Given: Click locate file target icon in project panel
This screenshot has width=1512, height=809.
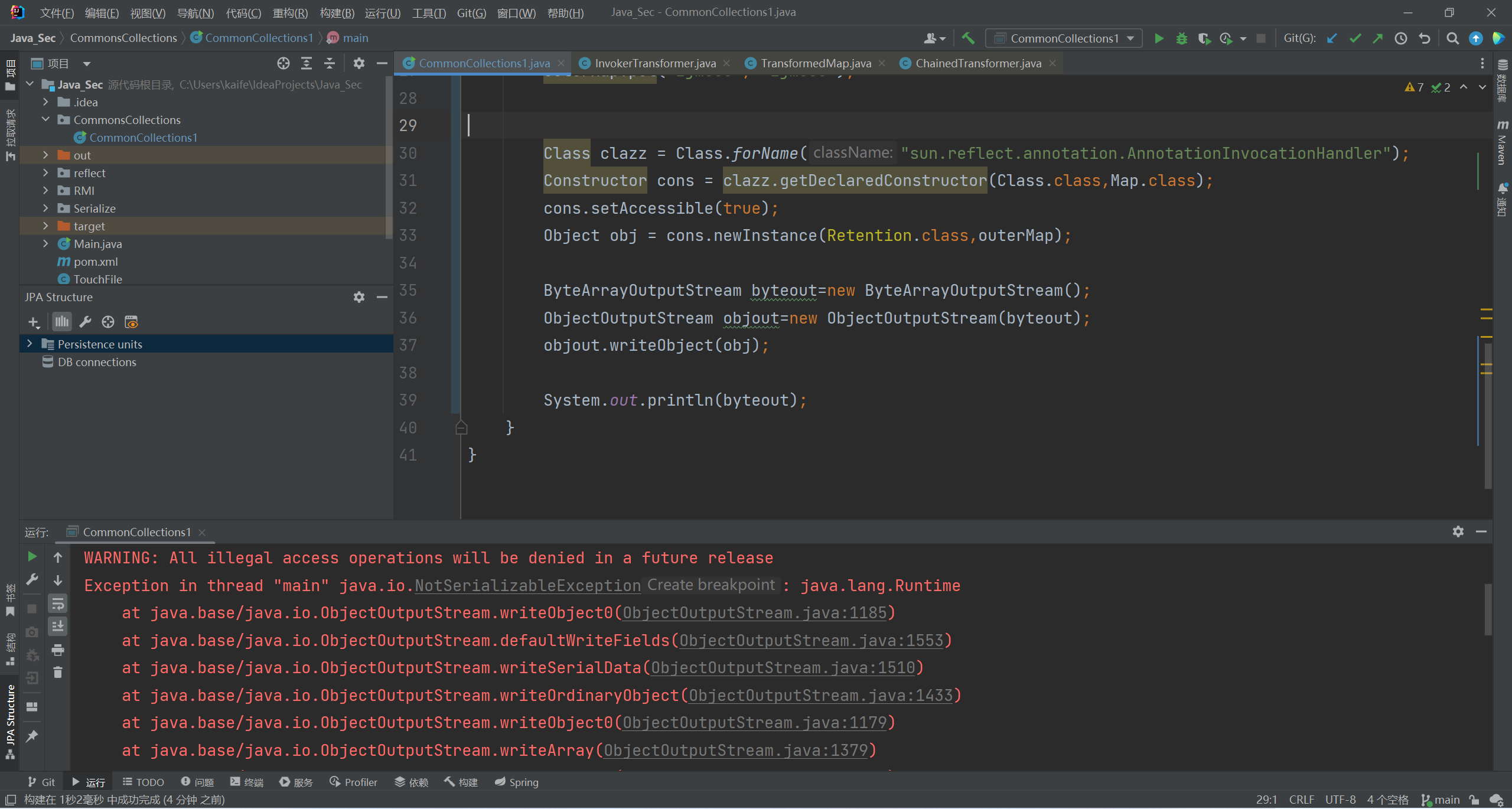Looking at the screenshot, I should 283,63.
